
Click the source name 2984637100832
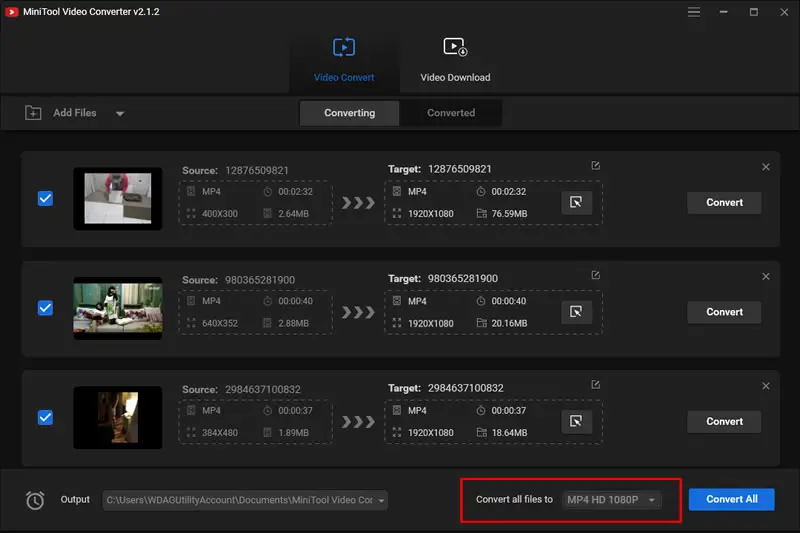(x=263, y=390)
